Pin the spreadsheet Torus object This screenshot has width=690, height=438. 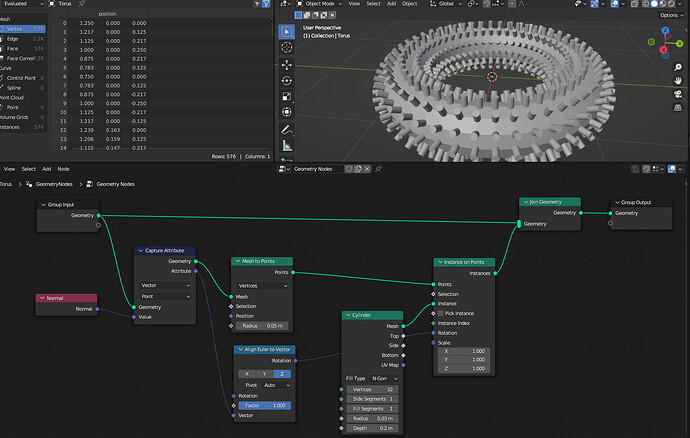click(x=81, y=4)
